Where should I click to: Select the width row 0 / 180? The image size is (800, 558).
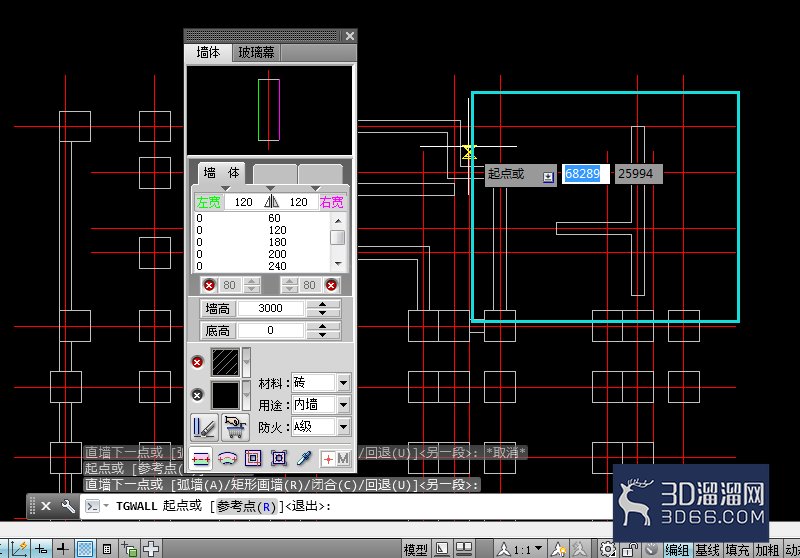(x=262, y=242)
